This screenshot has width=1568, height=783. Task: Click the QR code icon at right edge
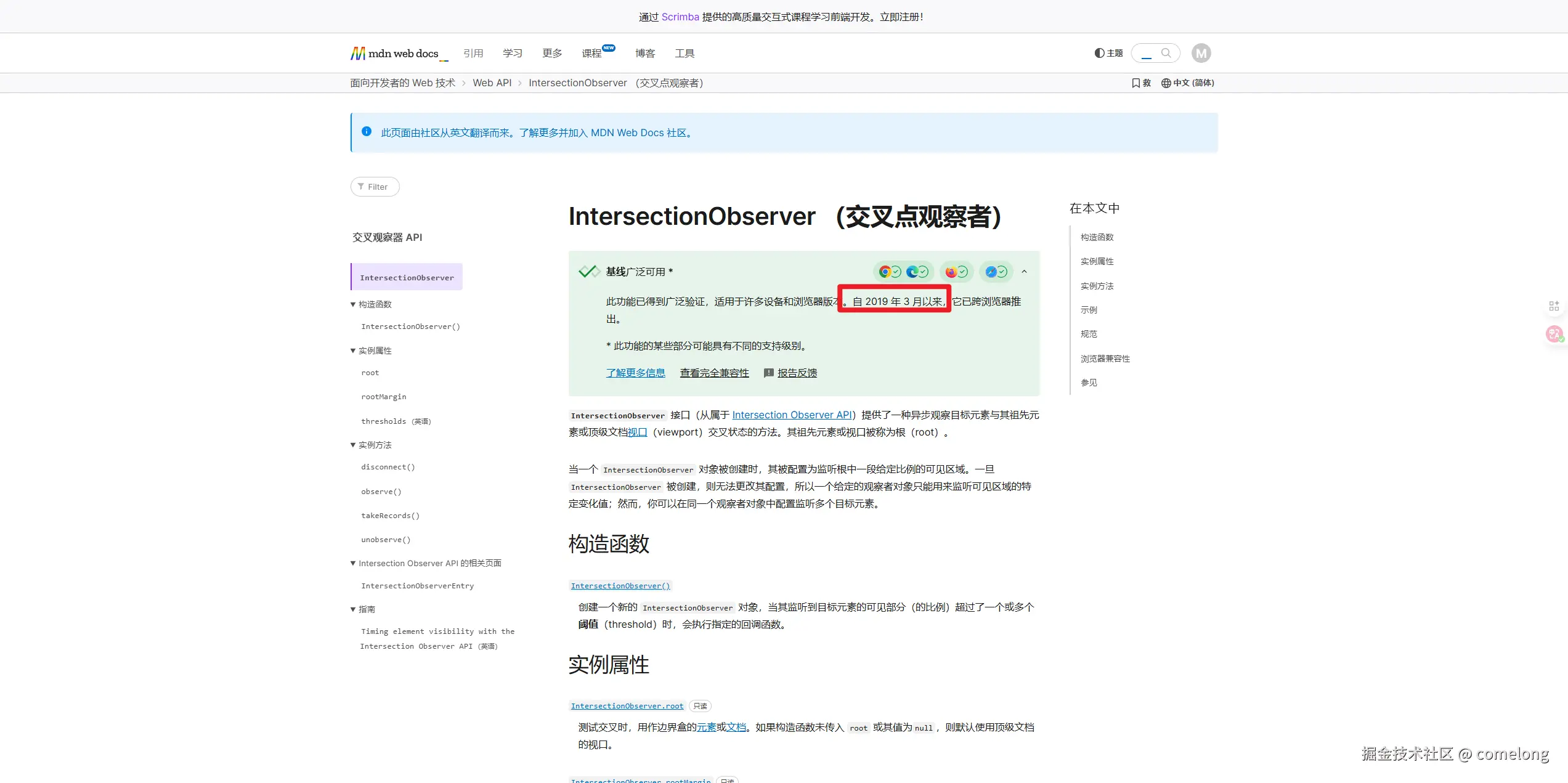(x=1554, y=306)
